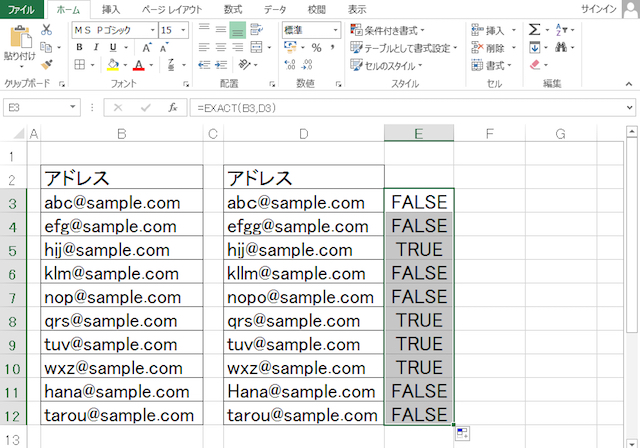The height and width of the screenshot is (448, 640).
Task: Toggle top vertical alignment
Action: point(204,29)
